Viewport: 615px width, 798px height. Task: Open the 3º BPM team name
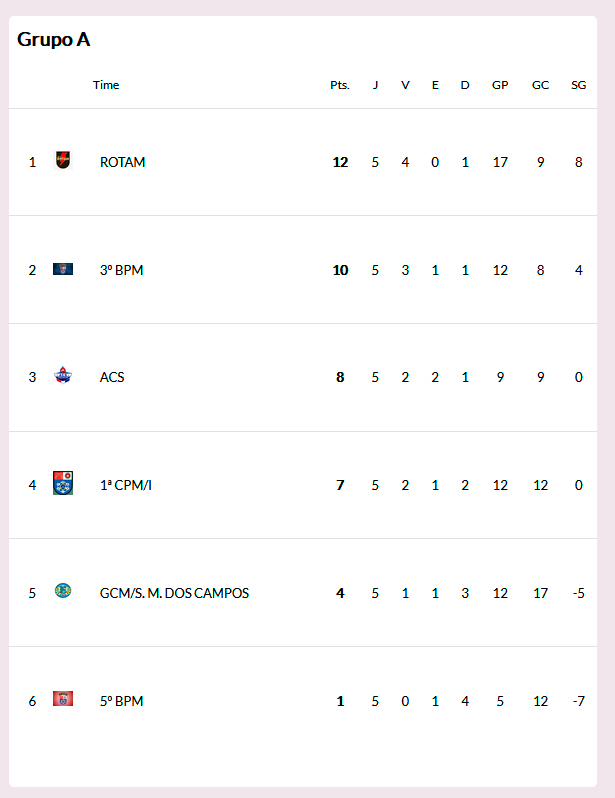[121, 270]
